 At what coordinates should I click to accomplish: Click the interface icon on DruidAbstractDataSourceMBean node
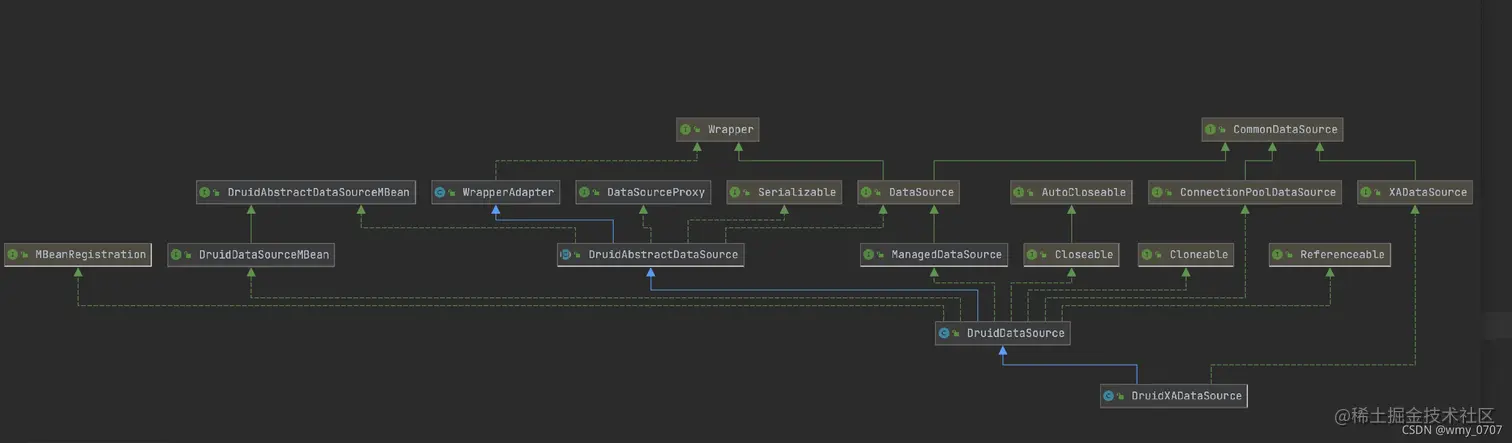204,192
